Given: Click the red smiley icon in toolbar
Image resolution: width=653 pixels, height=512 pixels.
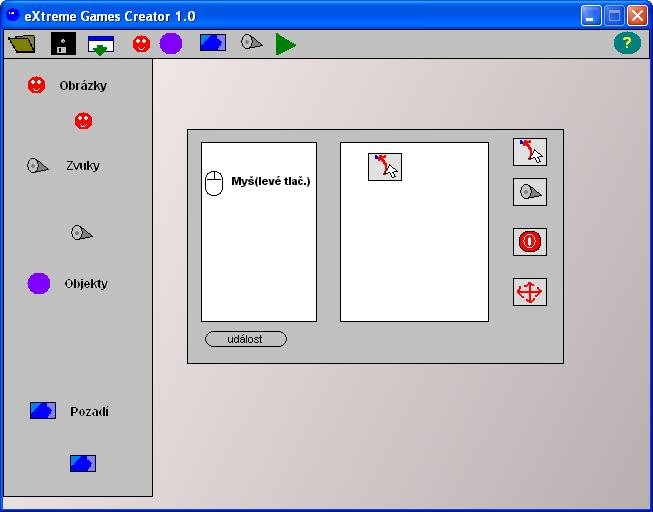Looking at the screenshot, I should [141, 44].
